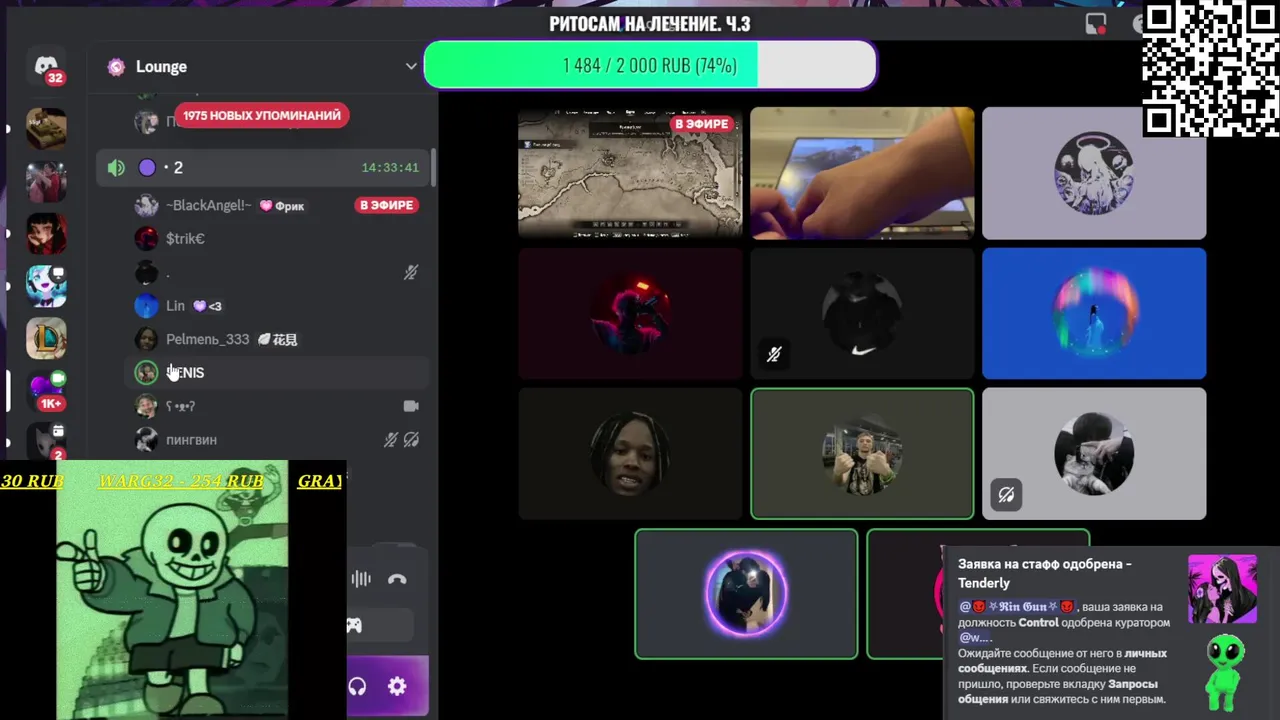
Task: Click deafened headphone icon beside пингвин
Action: coord(411,440)
